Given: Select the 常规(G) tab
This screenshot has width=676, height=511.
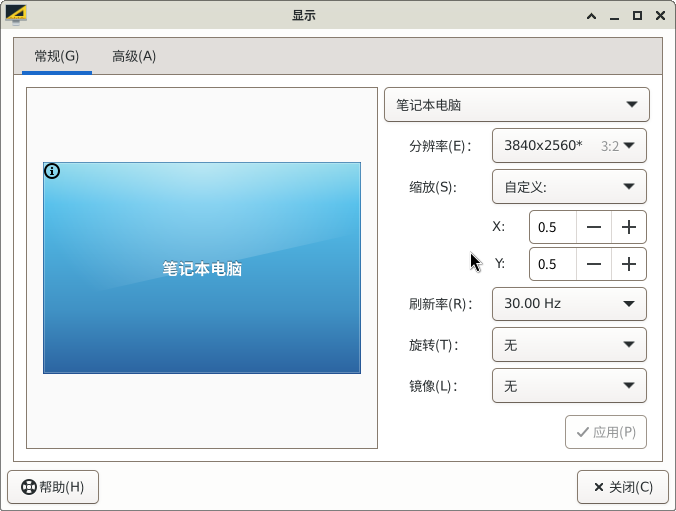Looking at the screenshot, I should point(57,56).
